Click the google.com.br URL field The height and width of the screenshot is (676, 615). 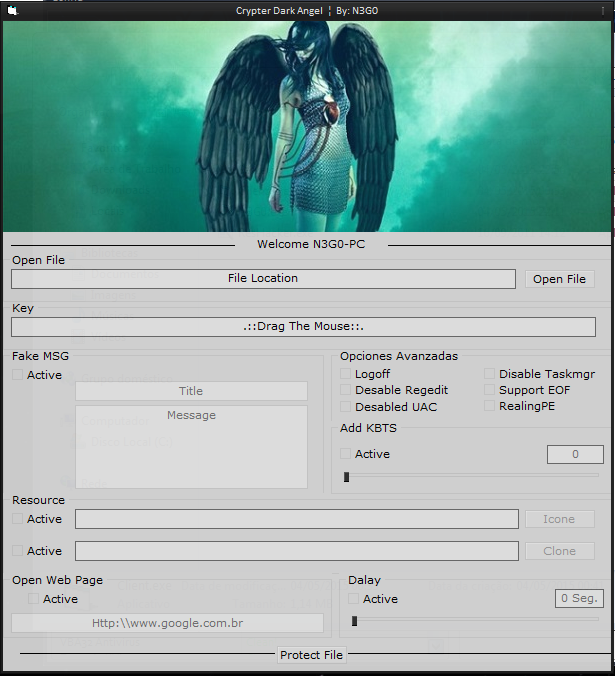[x=167, y=623]
